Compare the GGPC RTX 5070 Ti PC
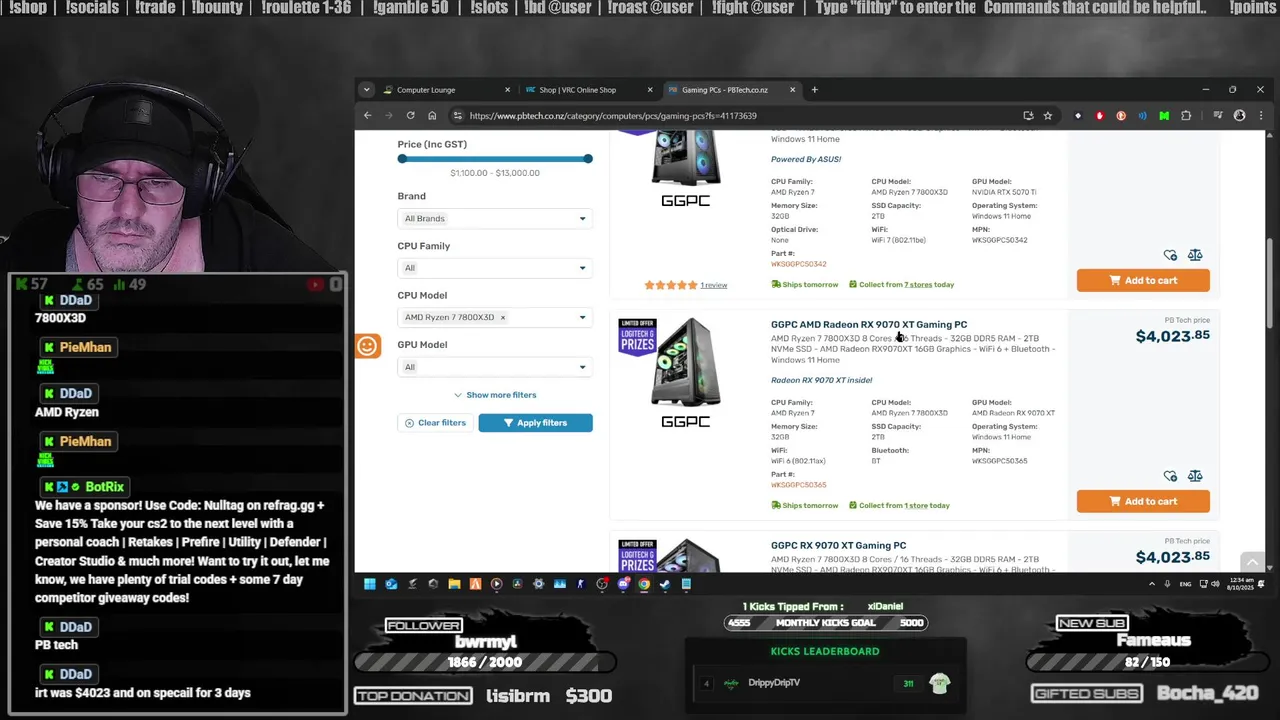Screen dimensions: 1280x720 tap(1195, 255)
